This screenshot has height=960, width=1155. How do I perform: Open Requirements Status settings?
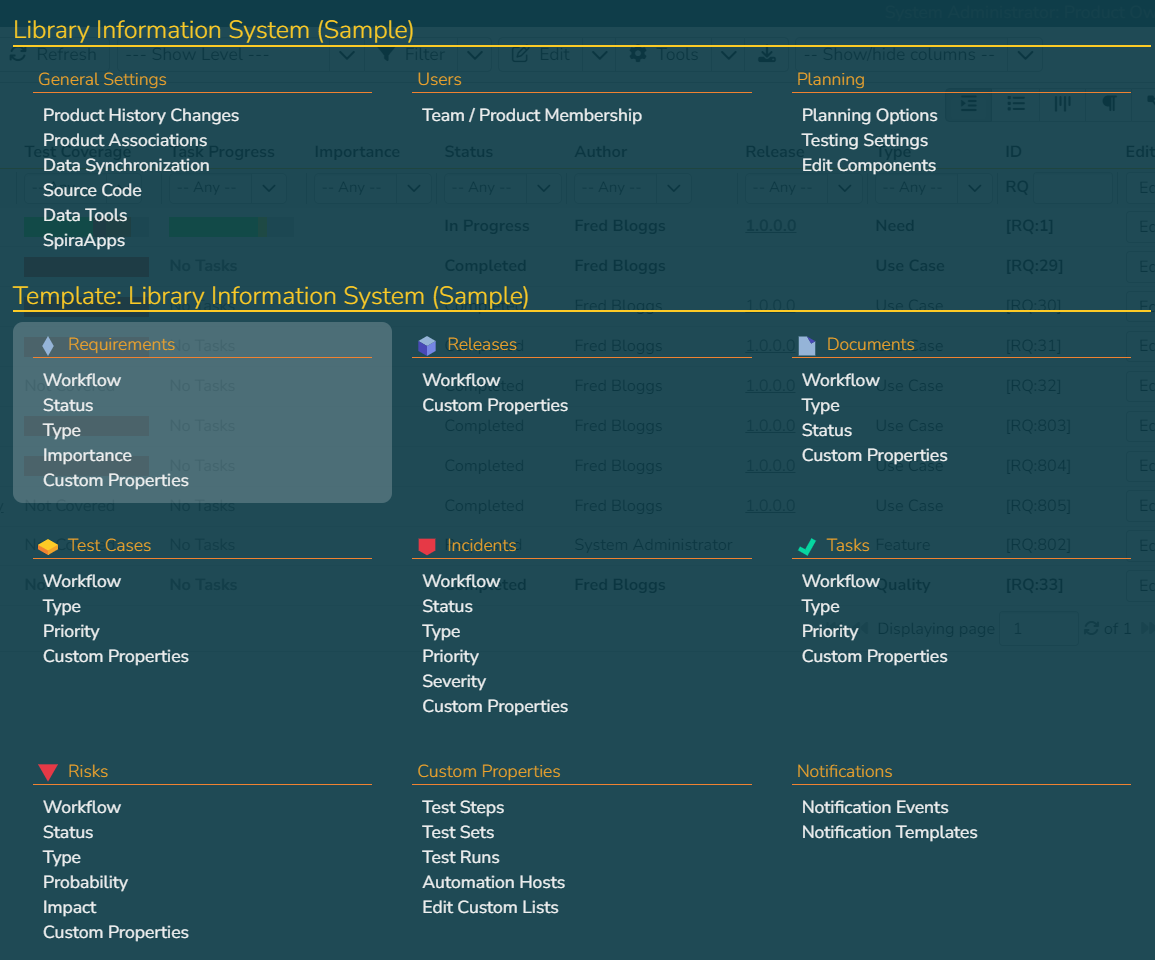68,405
